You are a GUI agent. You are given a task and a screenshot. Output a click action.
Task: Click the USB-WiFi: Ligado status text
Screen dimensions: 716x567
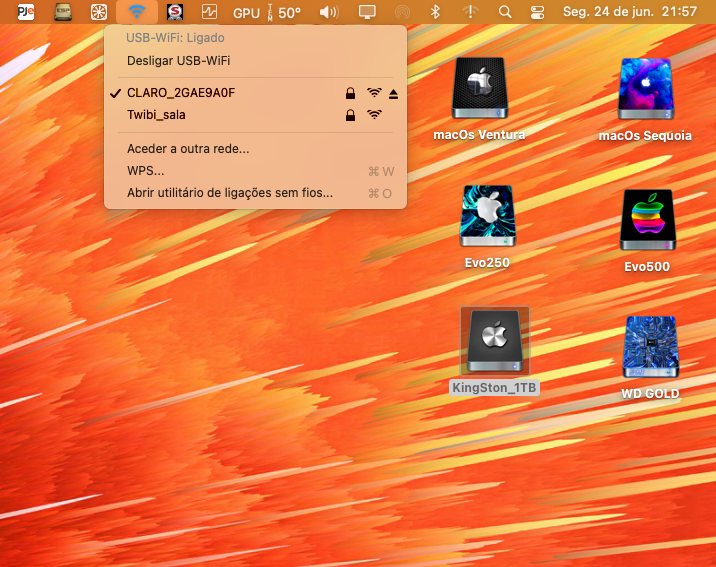(175, 38)
